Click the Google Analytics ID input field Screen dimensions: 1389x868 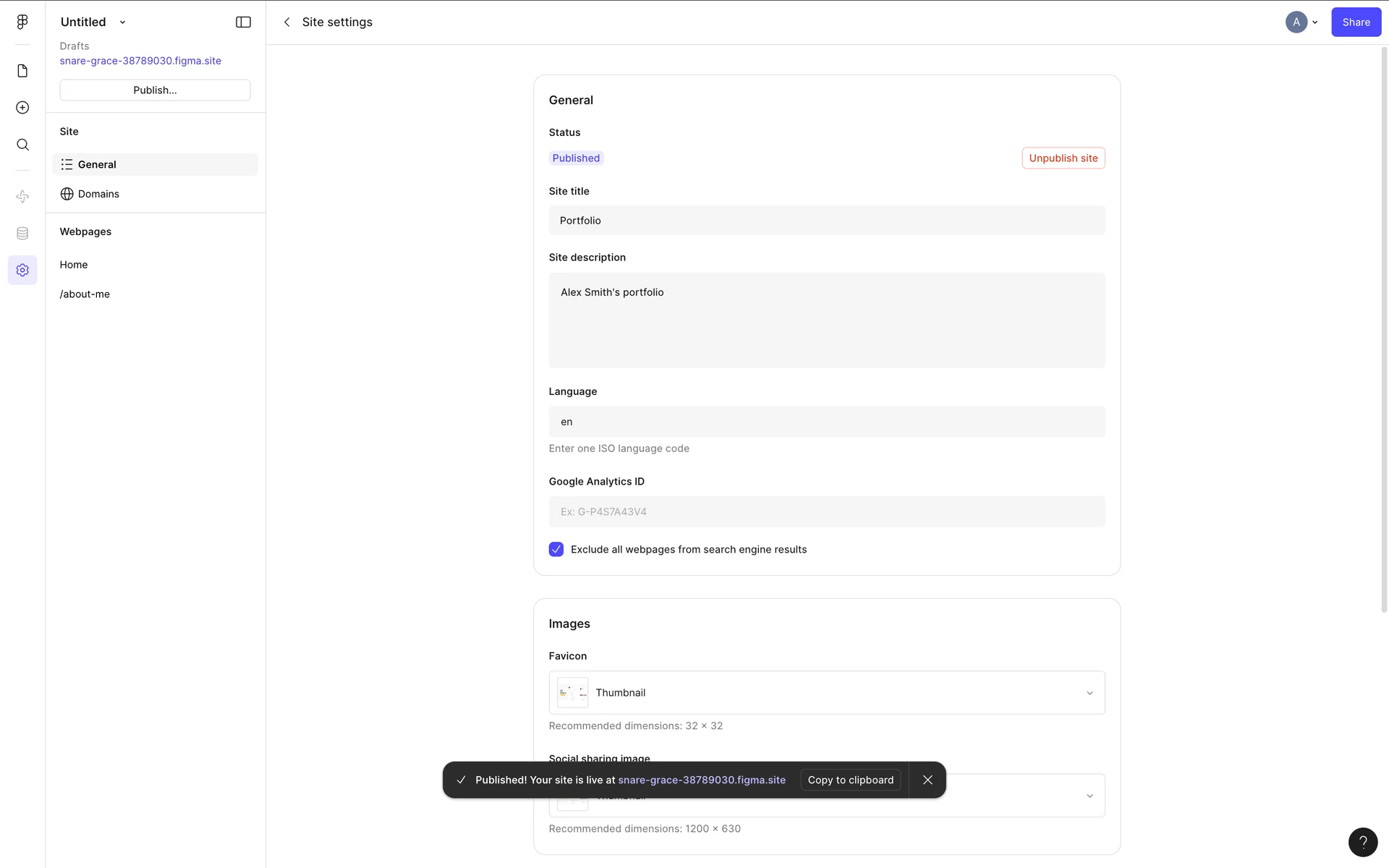tap(826, 511)
